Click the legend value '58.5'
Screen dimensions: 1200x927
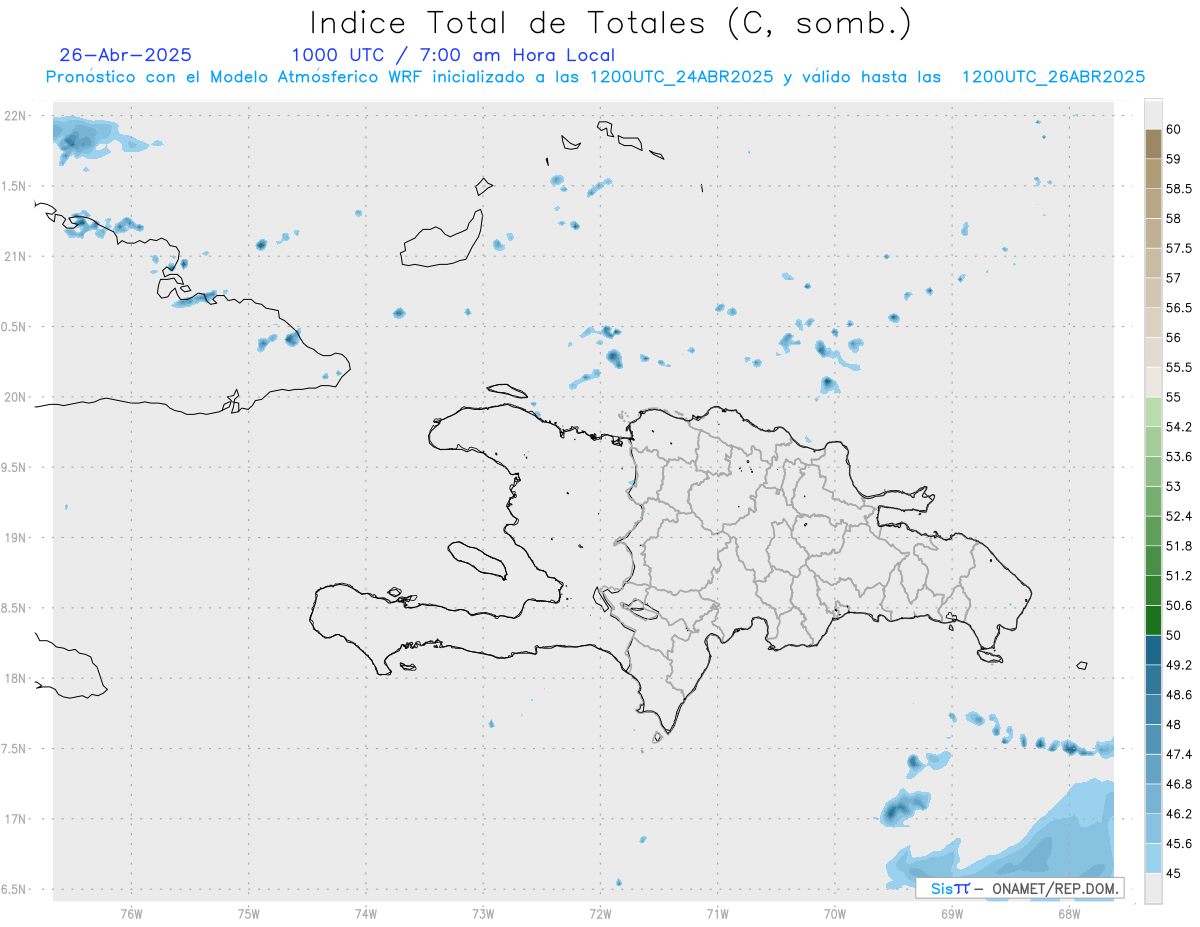1179,189
